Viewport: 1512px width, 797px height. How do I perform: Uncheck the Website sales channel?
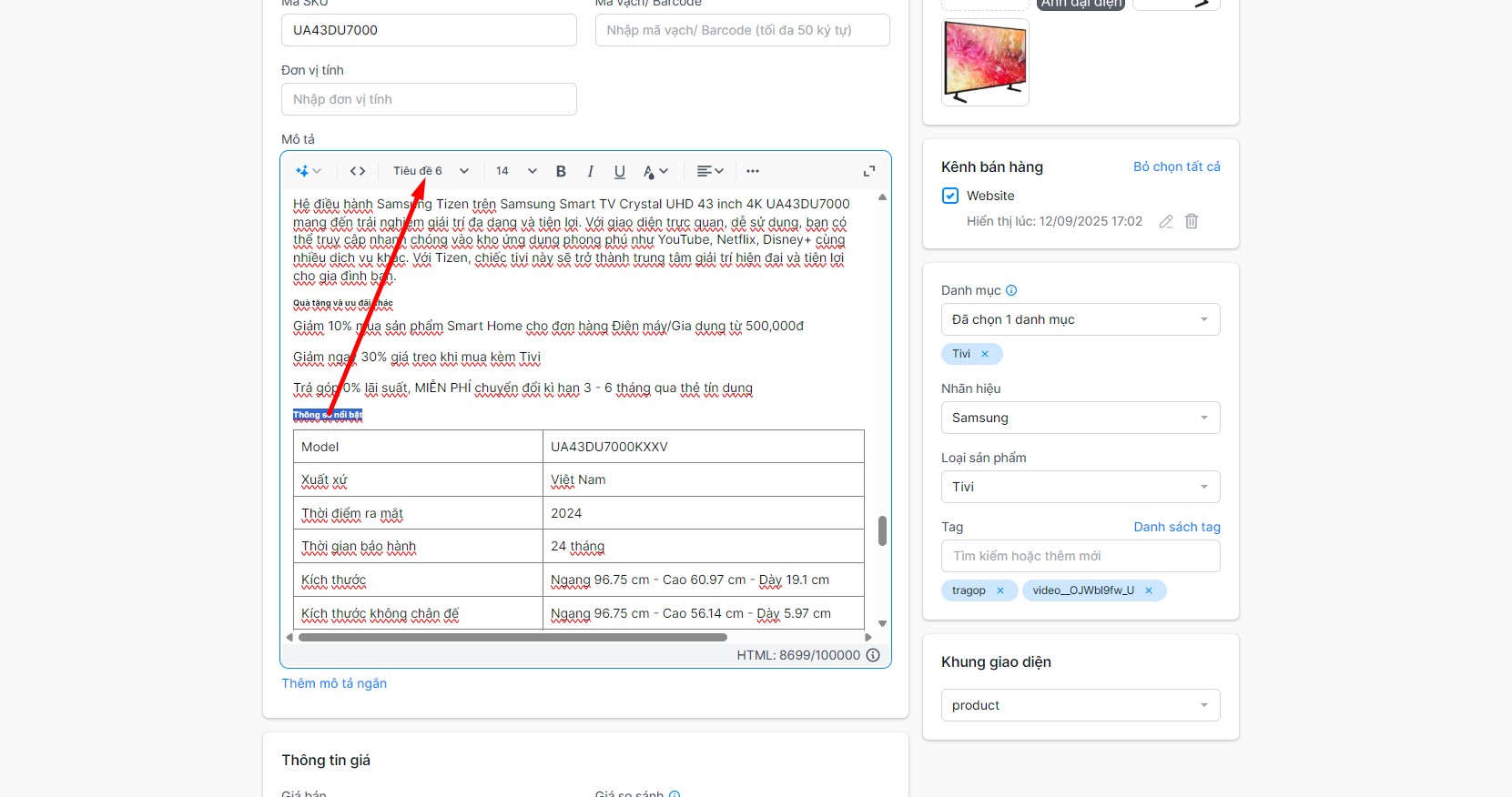pos(950,196)
